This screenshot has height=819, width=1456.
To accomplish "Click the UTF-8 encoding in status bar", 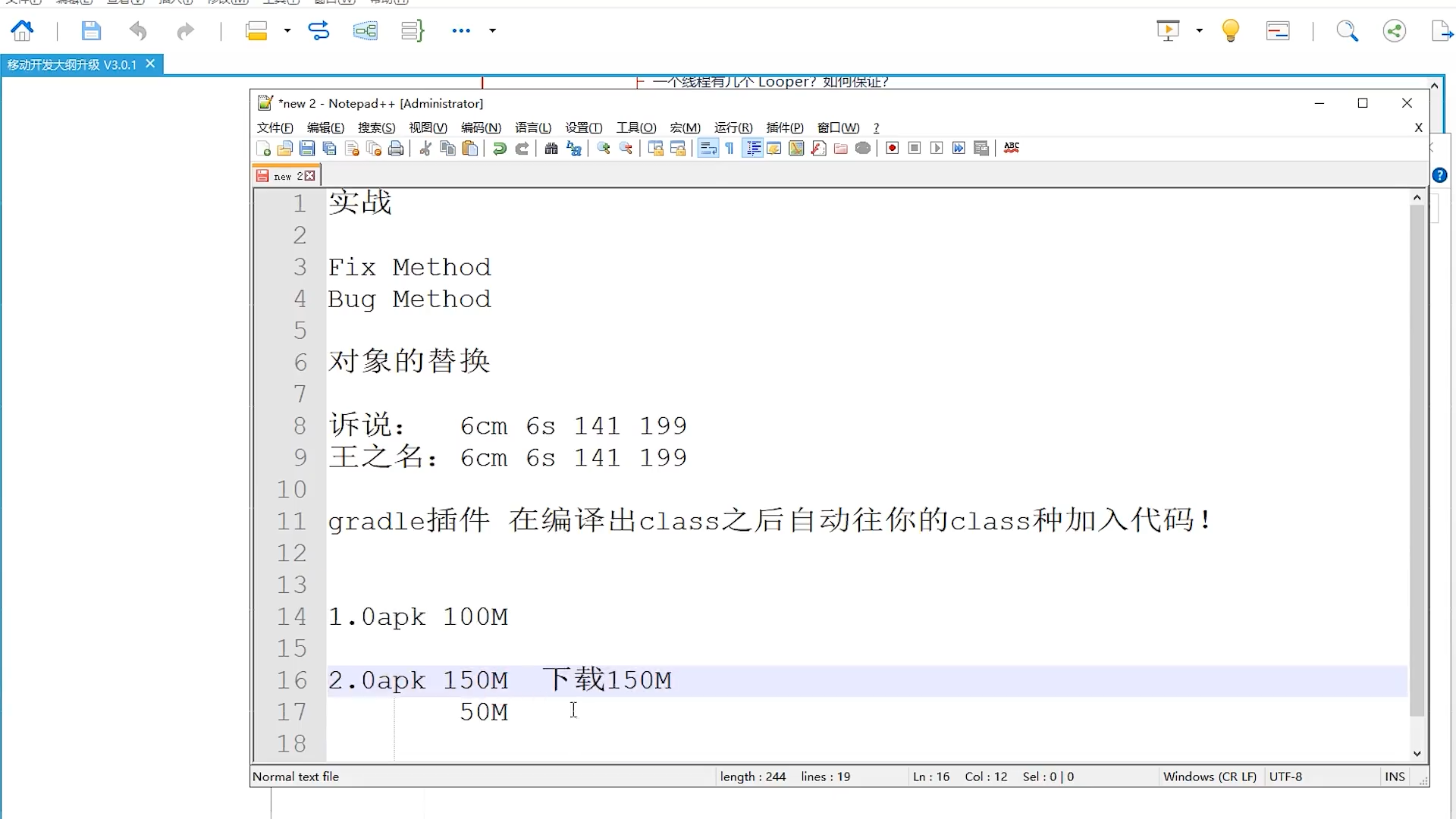I will [1285, 777].
